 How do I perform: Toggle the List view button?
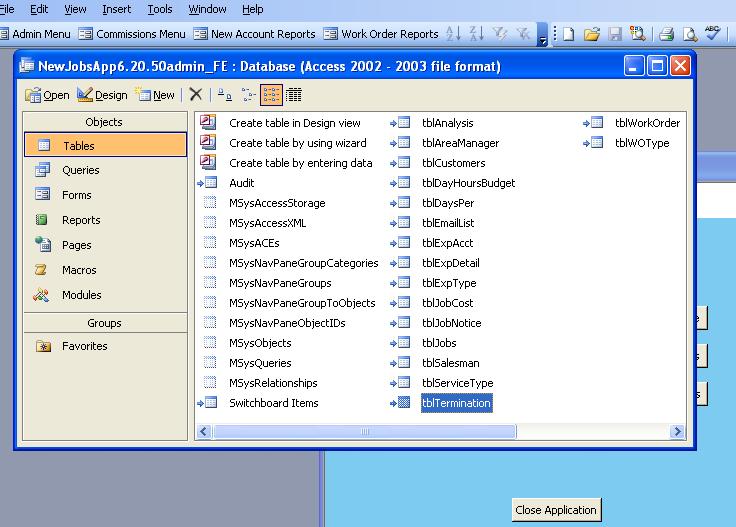click(271, 95)
